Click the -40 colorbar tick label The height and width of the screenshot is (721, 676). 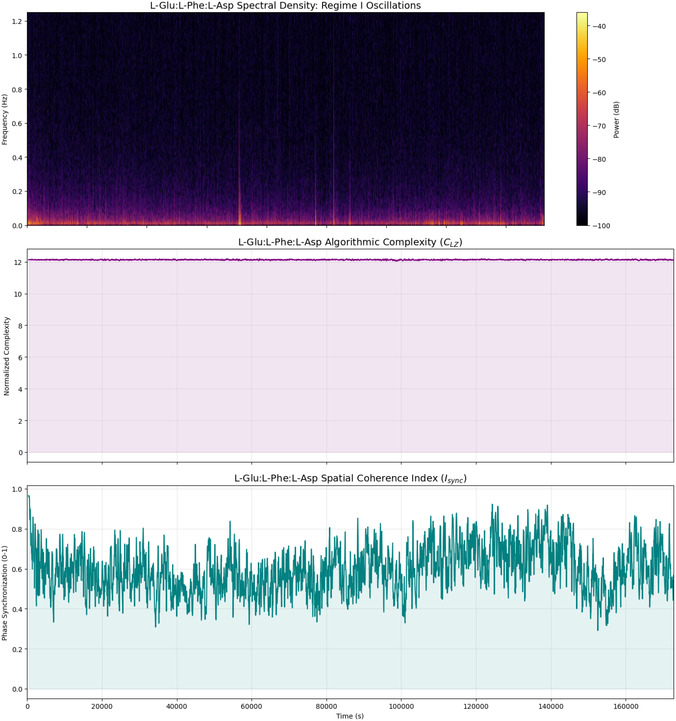(599, 26)
